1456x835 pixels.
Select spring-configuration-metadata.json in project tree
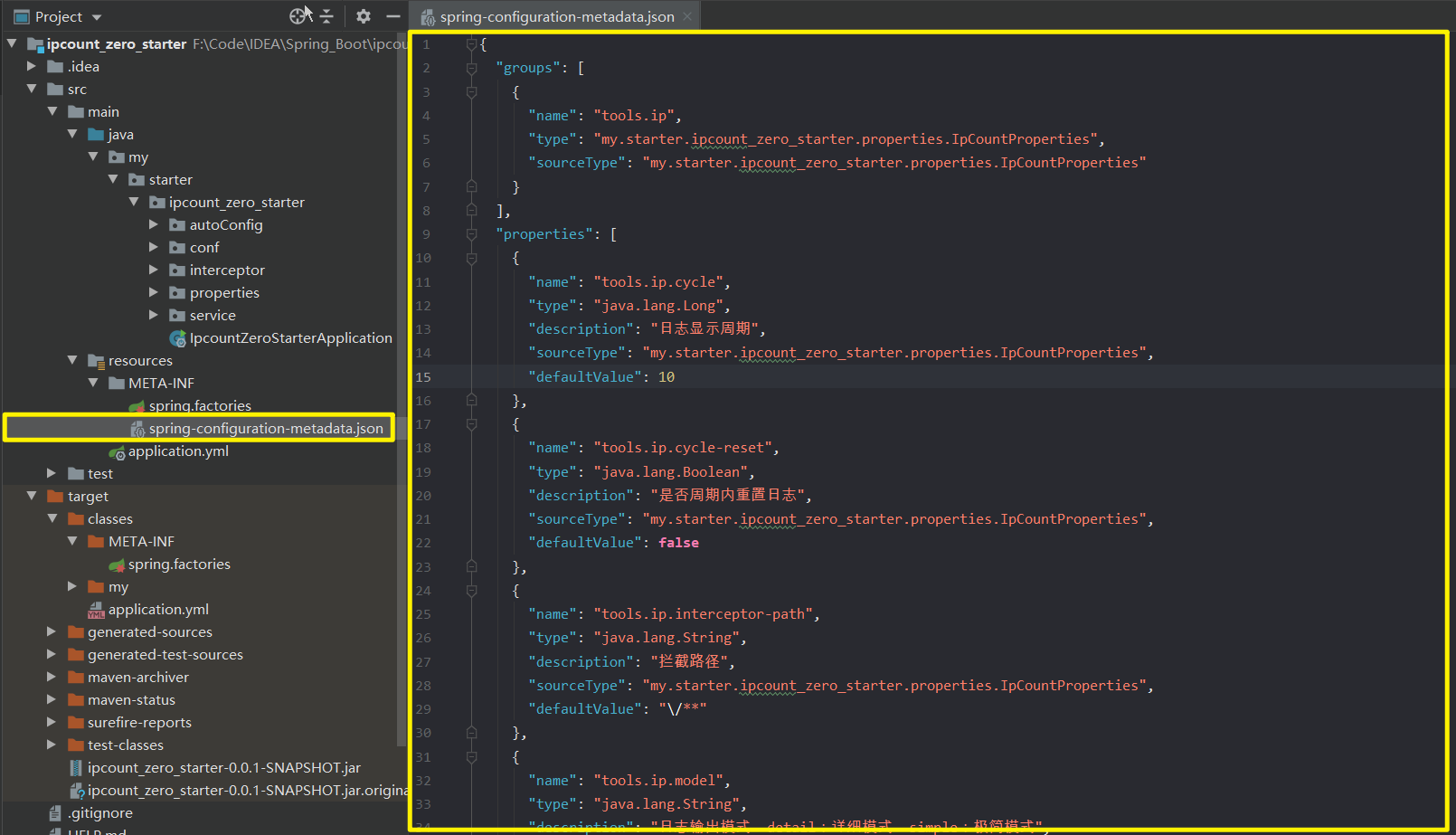(266, 428)
